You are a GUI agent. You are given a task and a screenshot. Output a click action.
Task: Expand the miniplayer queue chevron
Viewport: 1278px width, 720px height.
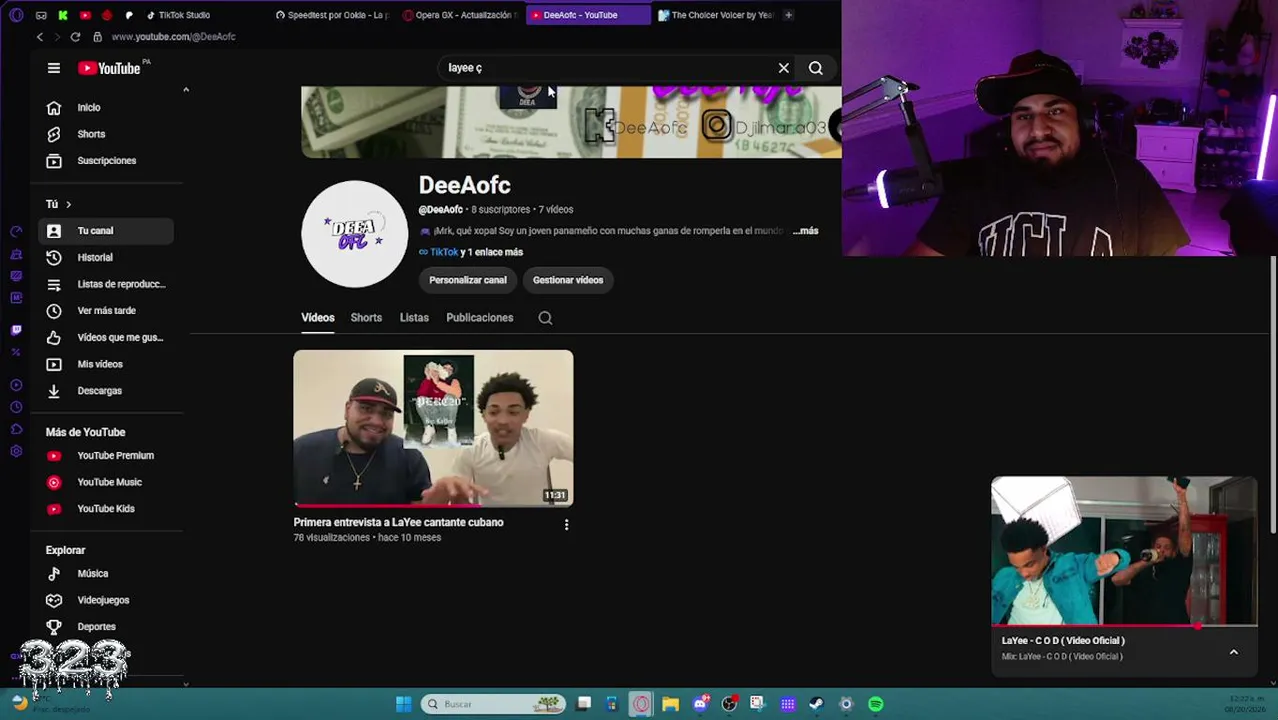point(1234,652)
